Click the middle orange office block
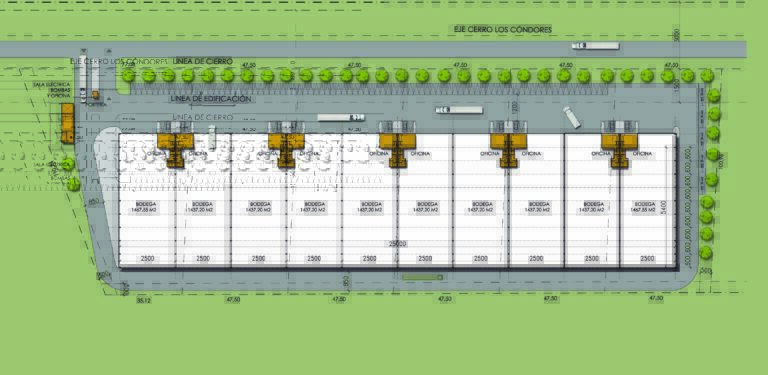 pos(398,147)
